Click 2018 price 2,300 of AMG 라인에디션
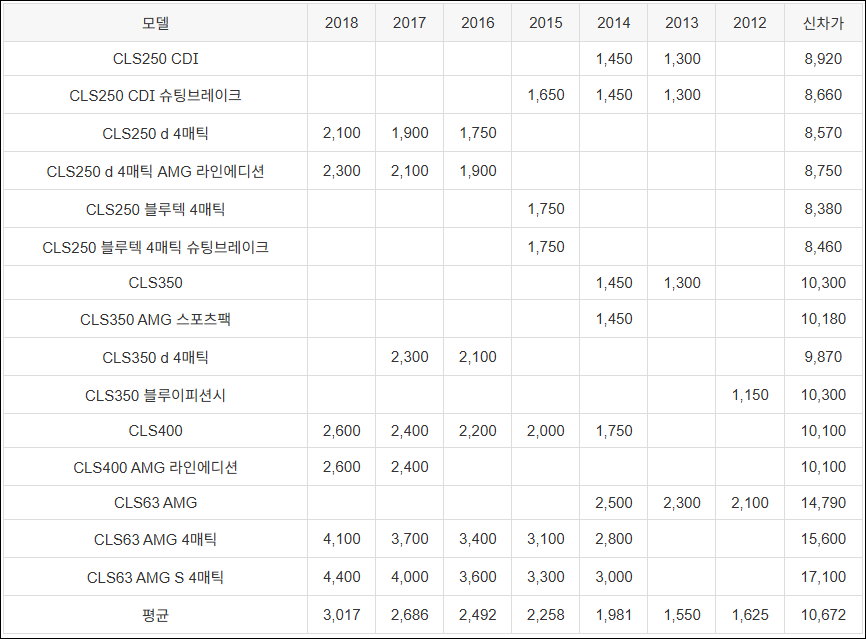This screenshot has width=866, height=639. click(341, 171)
